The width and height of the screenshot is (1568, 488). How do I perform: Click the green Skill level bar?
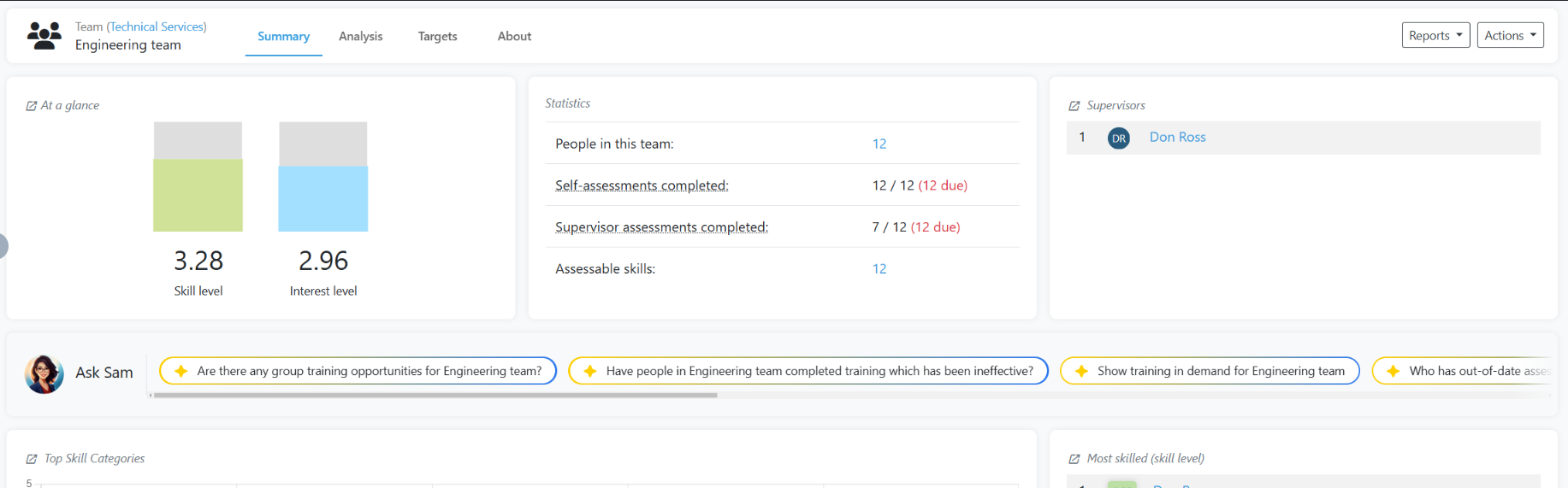click(x=198, y=195)
